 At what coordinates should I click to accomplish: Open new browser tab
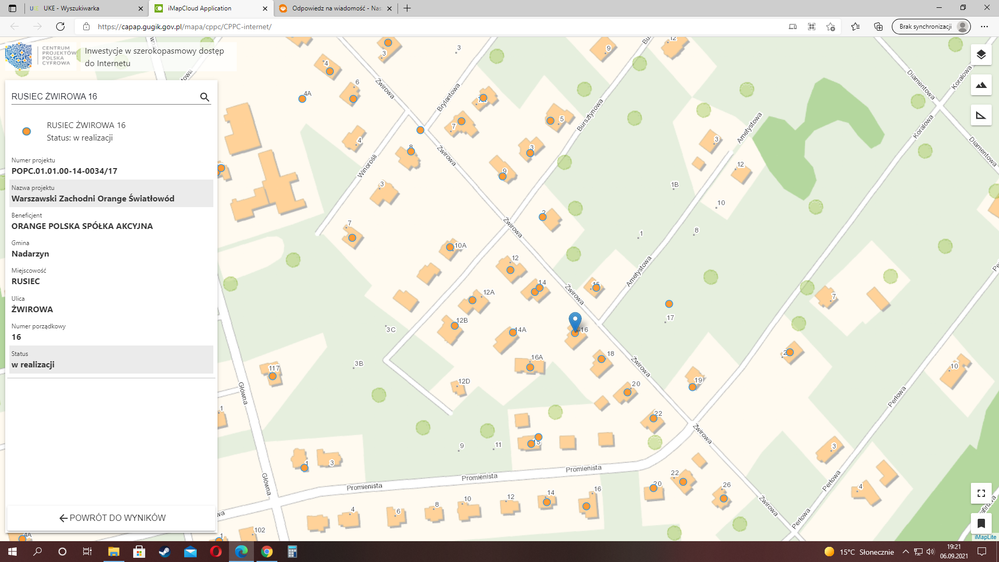pos(407,8)
